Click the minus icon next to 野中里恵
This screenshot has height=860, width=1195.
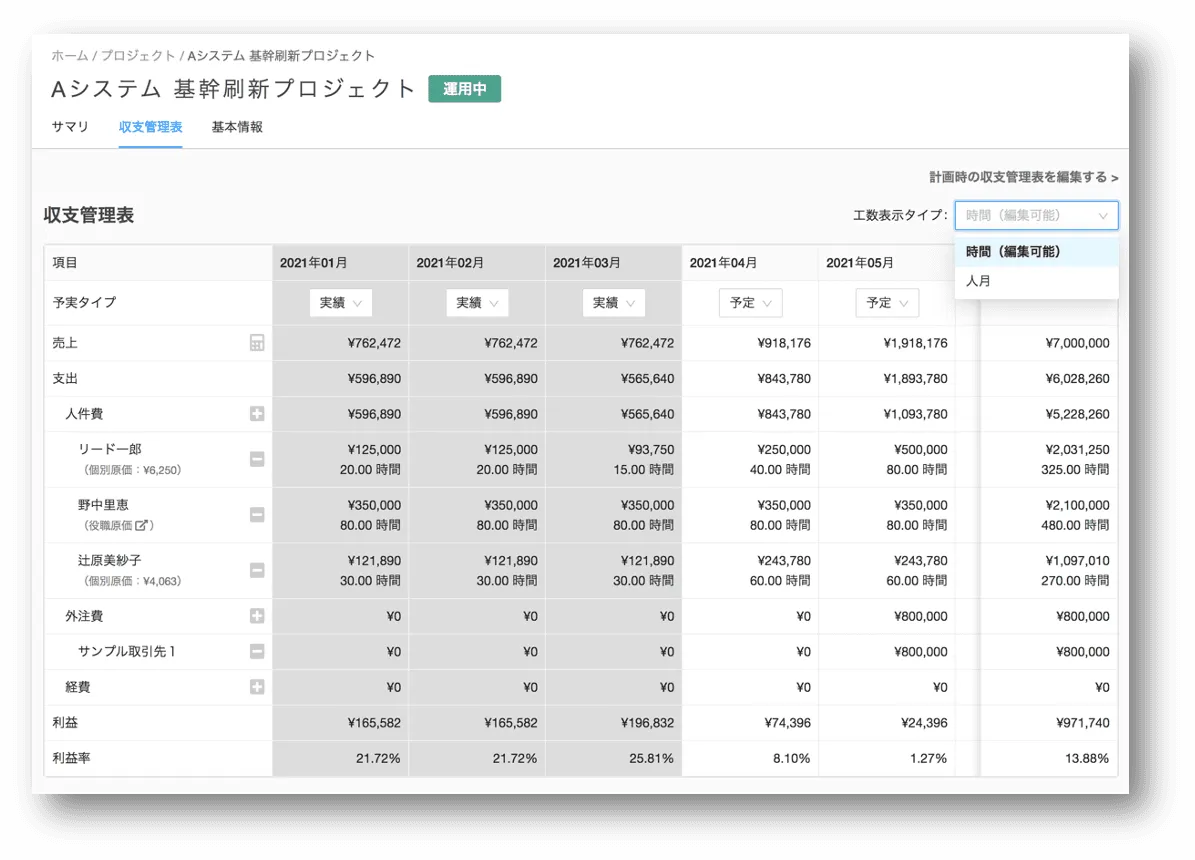point(259,514)
